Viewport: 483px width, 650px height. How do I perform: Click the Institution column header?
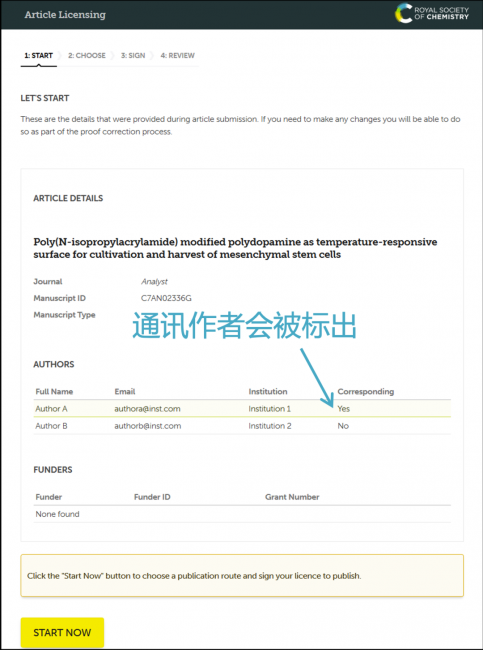(x=268, y=391)
